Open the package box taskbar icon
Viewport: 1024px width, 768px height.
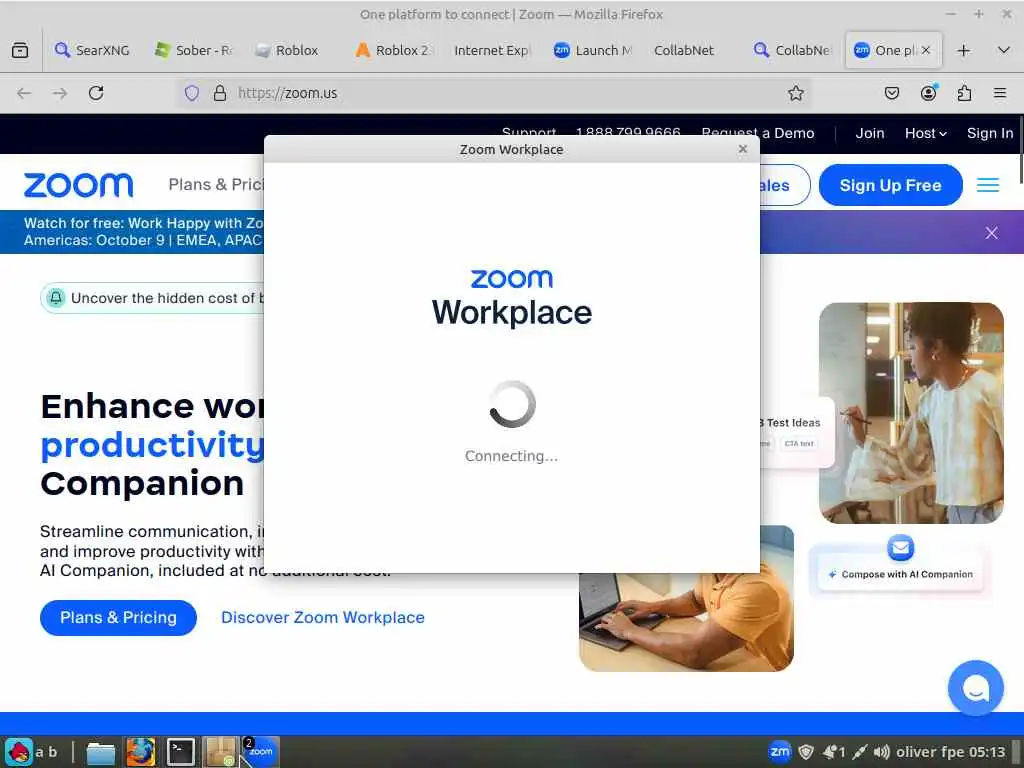(220, 752)
